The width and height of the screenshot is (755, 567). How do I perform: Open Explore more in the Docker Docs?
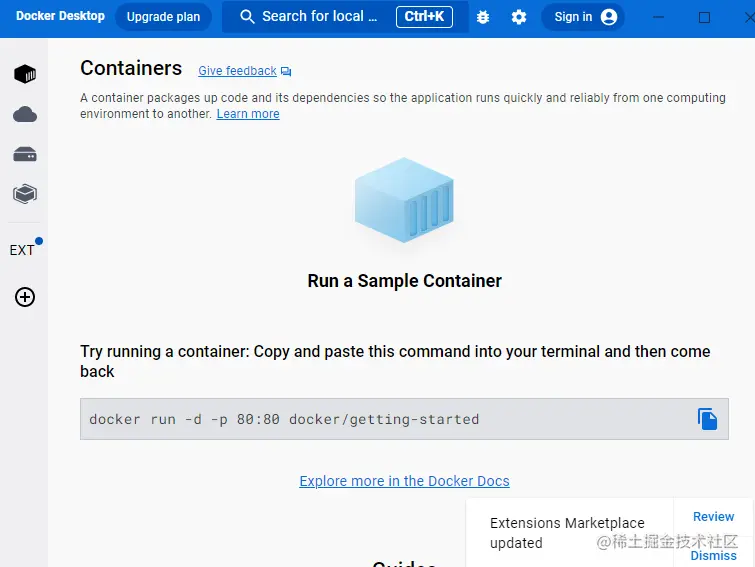coord(404,481)
